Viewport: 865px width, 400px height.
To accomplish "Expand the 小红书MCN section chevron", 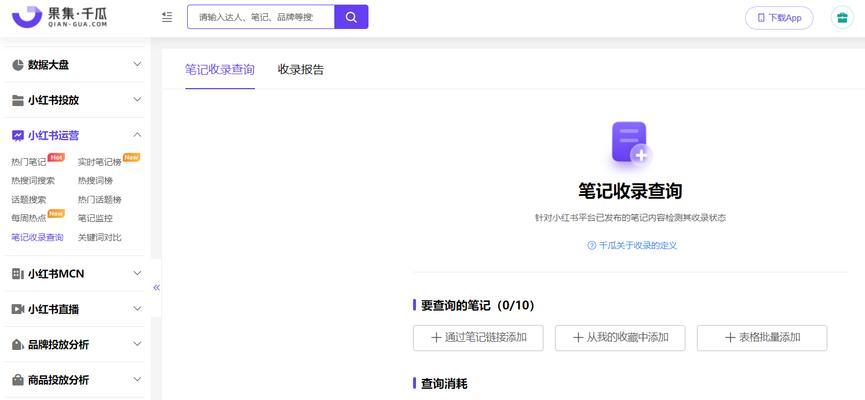I will [137, 273].
